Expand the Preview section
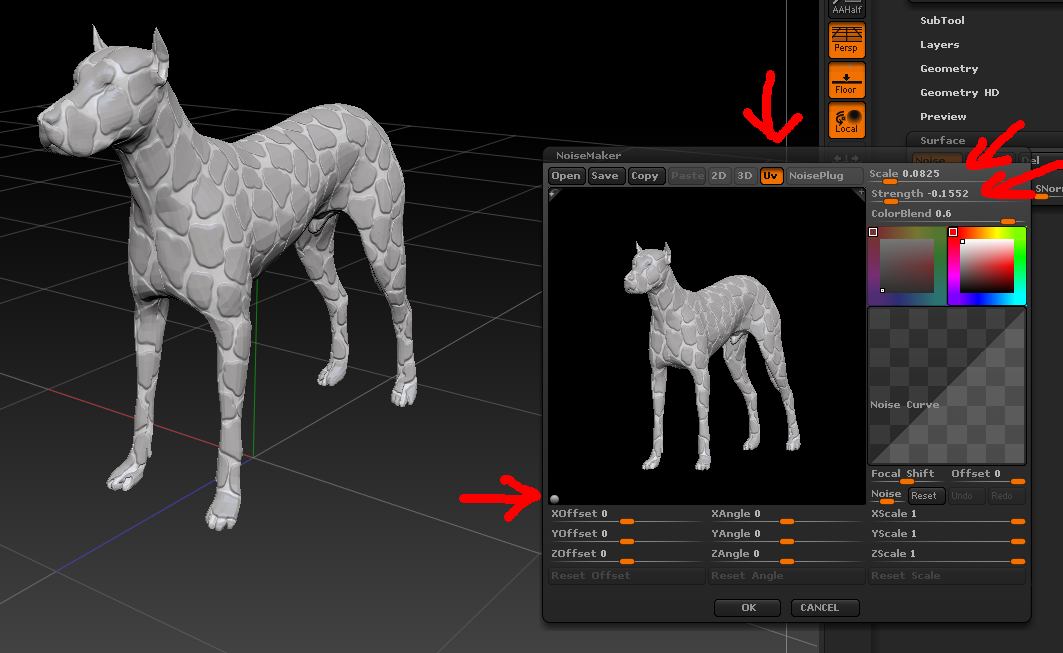 [943, 117]
